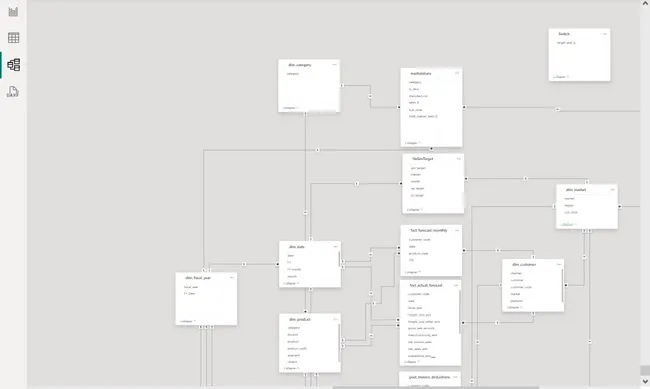Collapse the dim_fiscal_year table card

[x=188, y=321]
